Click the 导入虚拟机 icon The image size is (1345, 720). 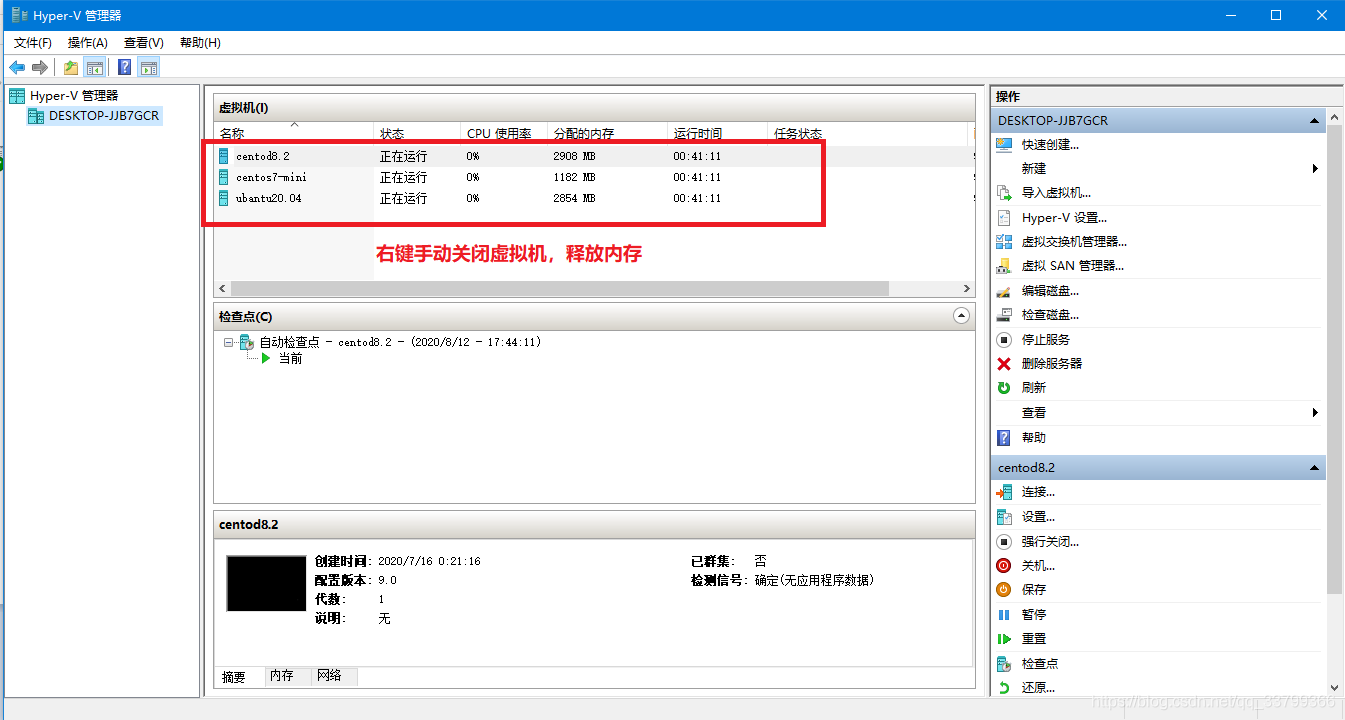1004,193
